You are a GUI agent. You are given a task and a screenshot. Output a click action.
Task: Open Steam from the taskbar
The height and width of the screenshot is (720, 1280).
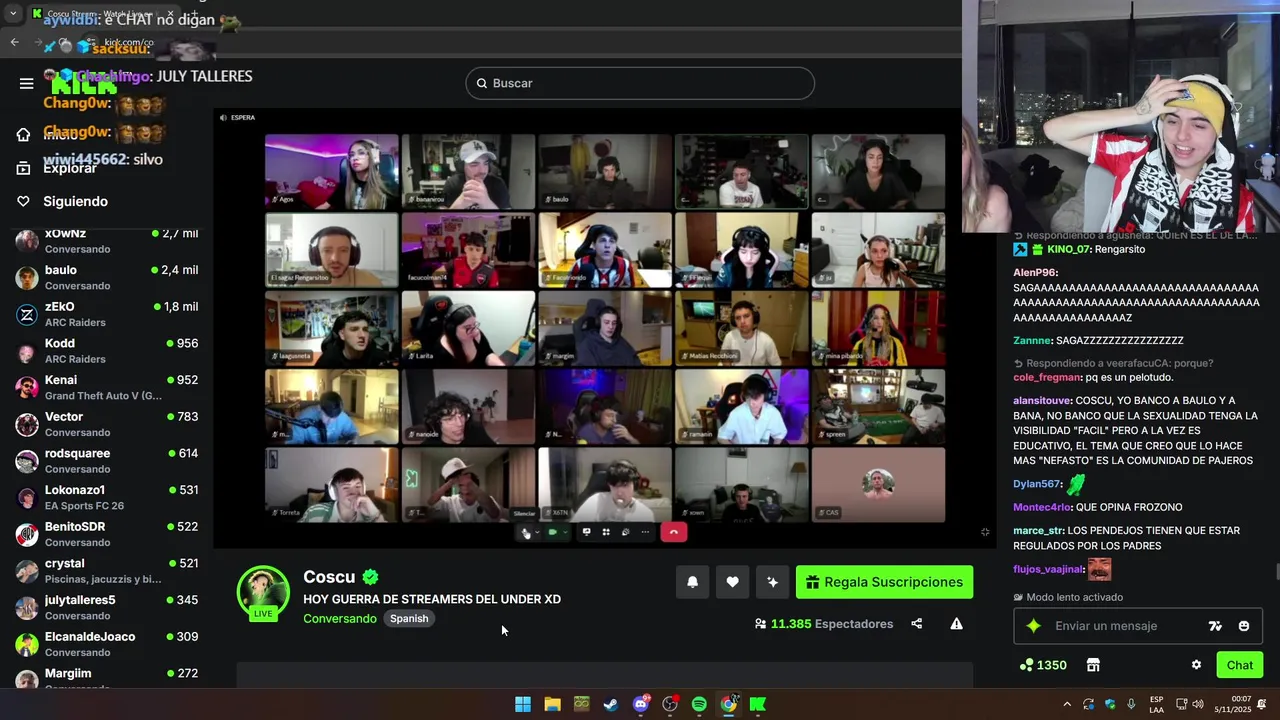[611, 704]
